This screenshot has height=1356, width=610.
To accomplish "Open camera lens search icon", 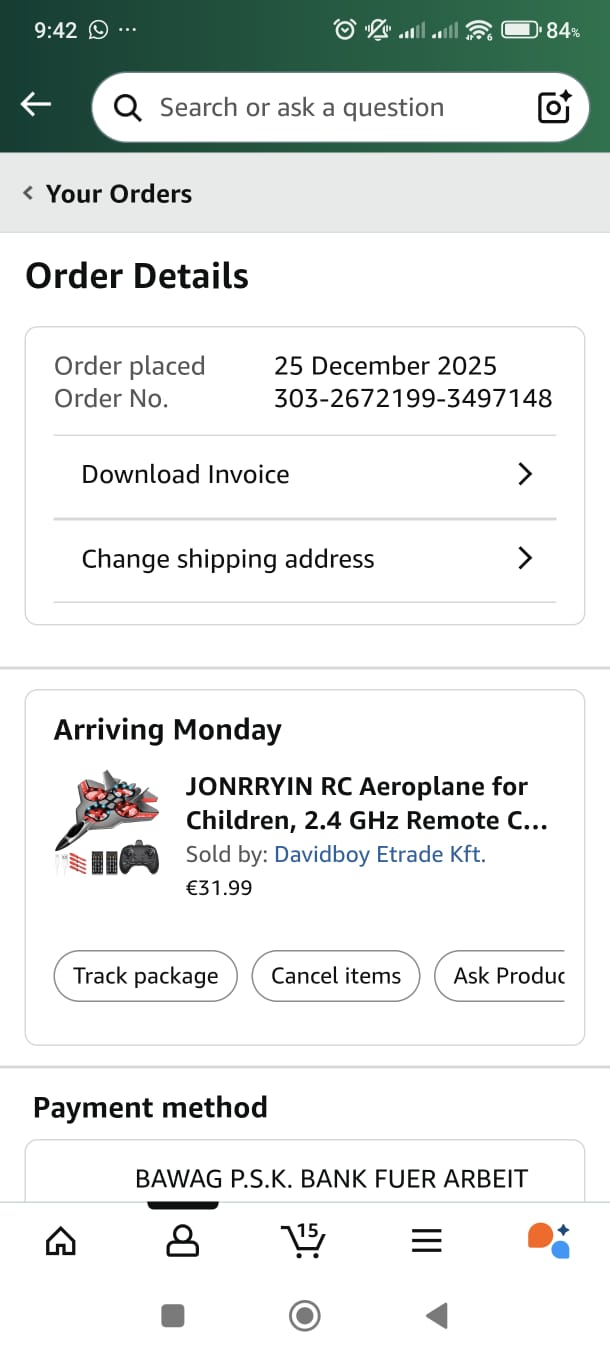I will (553, 107).
